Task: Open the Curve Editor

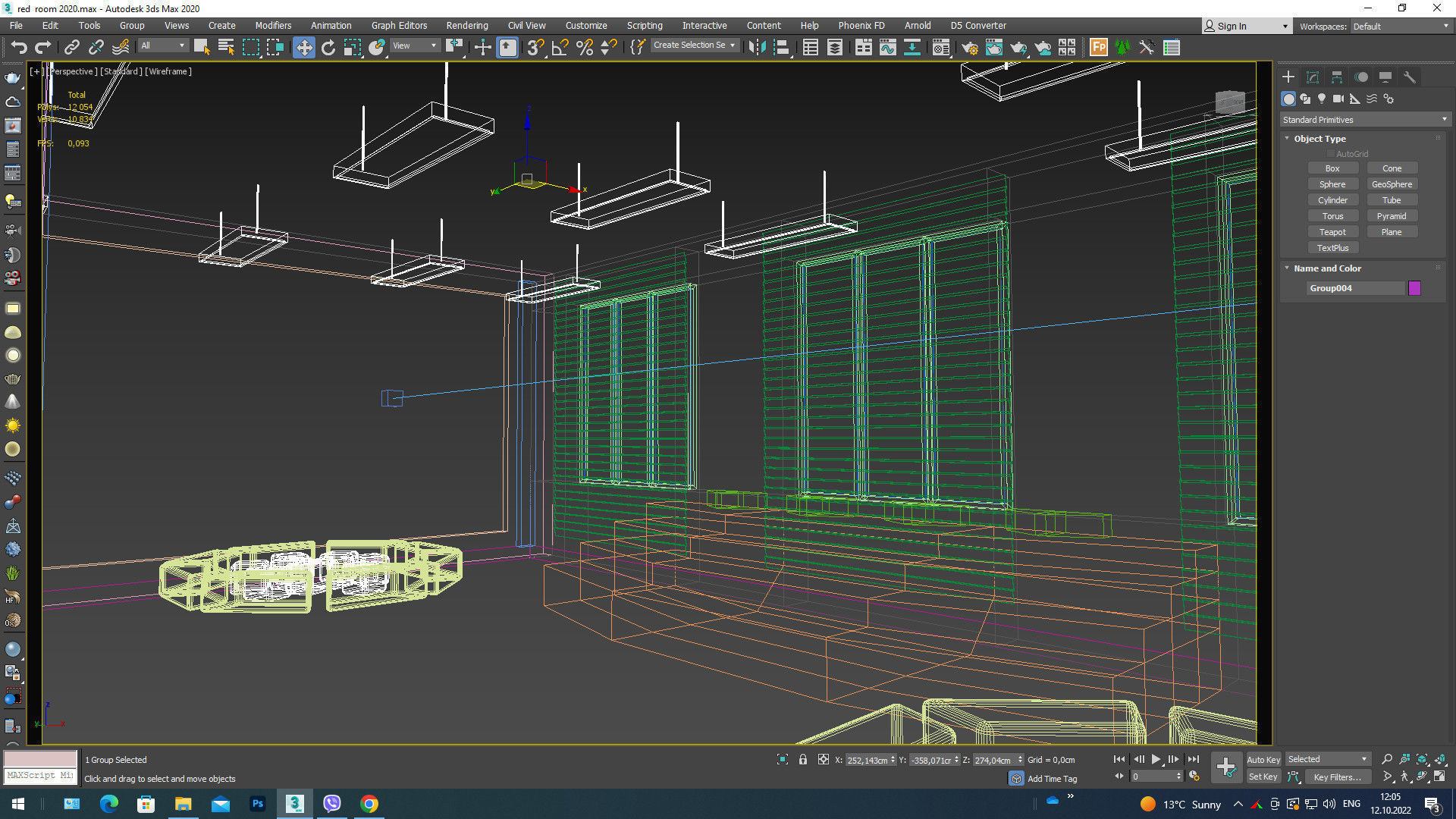Action: (x=887, y=47)
